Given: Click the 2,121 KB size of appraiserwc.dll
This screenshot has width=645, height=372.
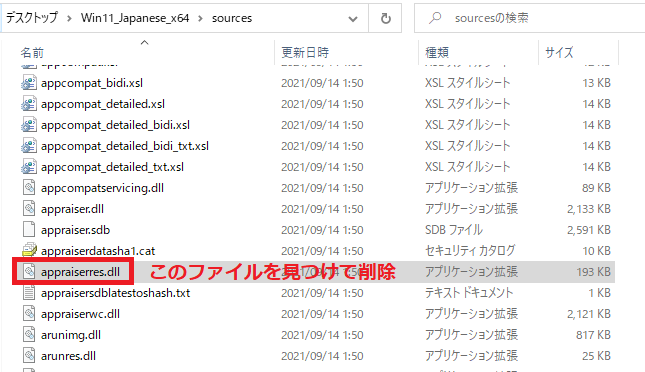Looking at the screenshot, I should (x=589, y=314).
